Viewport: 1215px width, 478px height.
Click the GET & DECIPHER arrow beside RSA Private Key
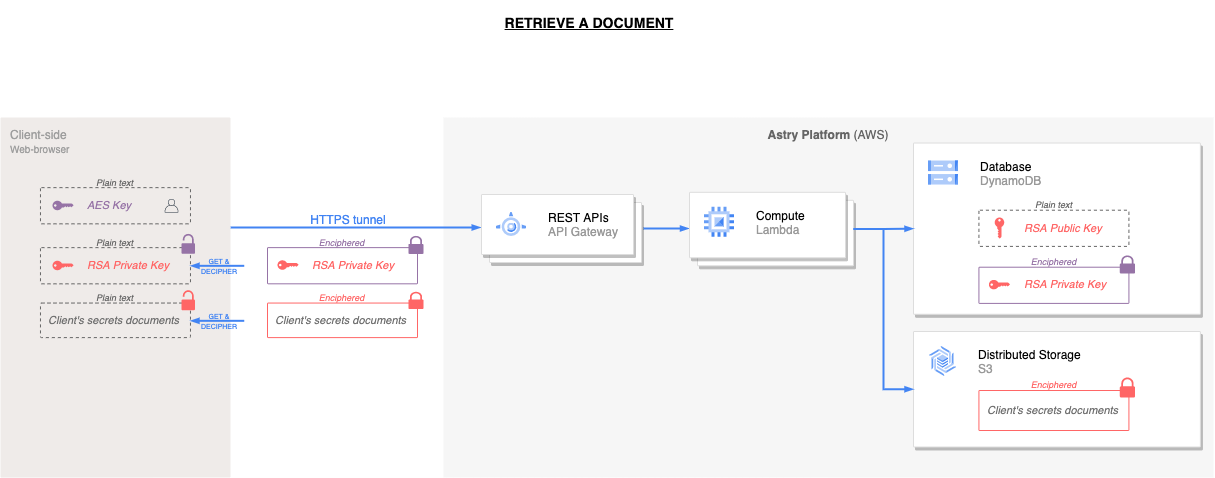click(x=219, y=266)
